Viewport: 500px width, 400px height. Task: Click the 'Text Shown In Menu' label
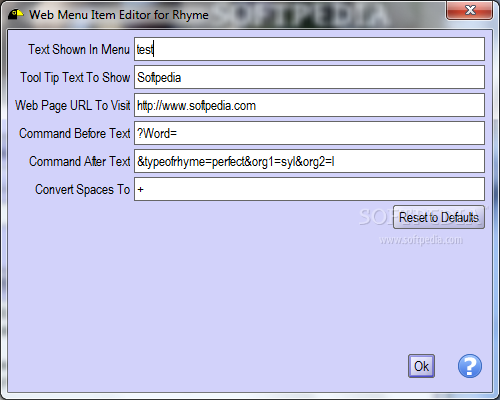click(79, 49)
